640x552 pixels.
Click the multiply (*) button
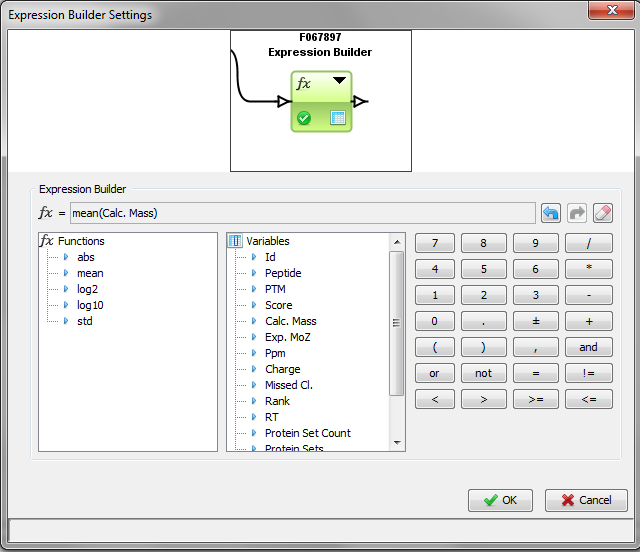589,269
